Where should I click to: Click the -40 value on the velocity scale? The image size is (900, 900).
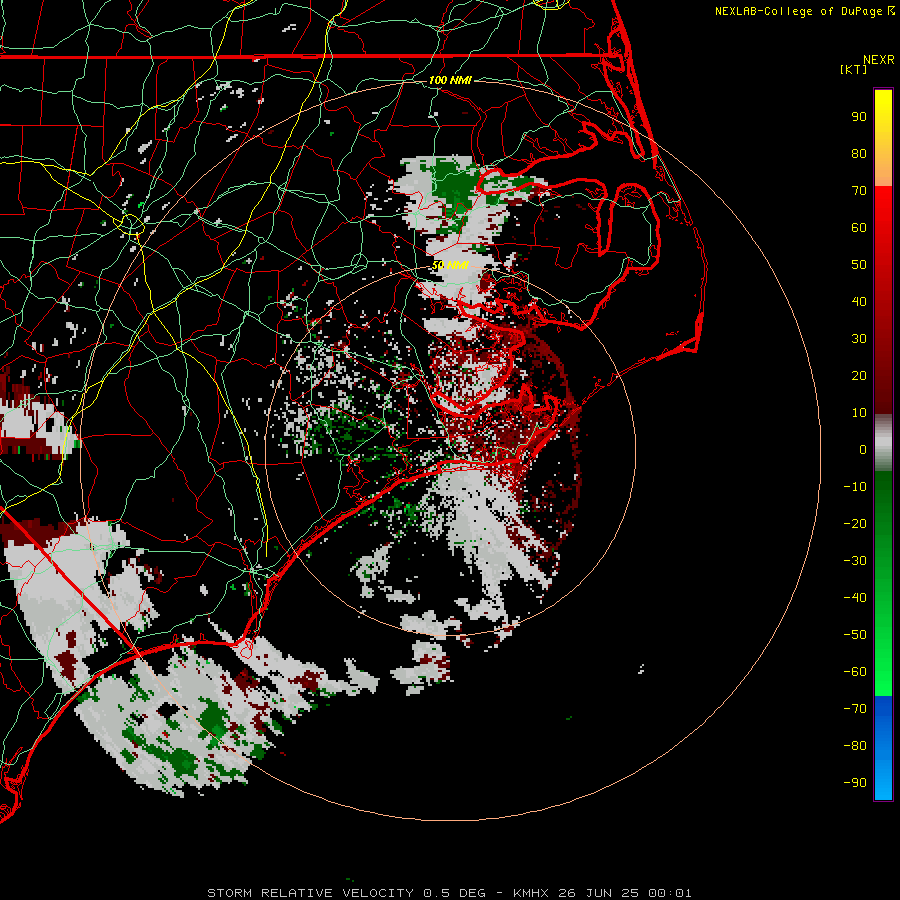tap(855, 598)
